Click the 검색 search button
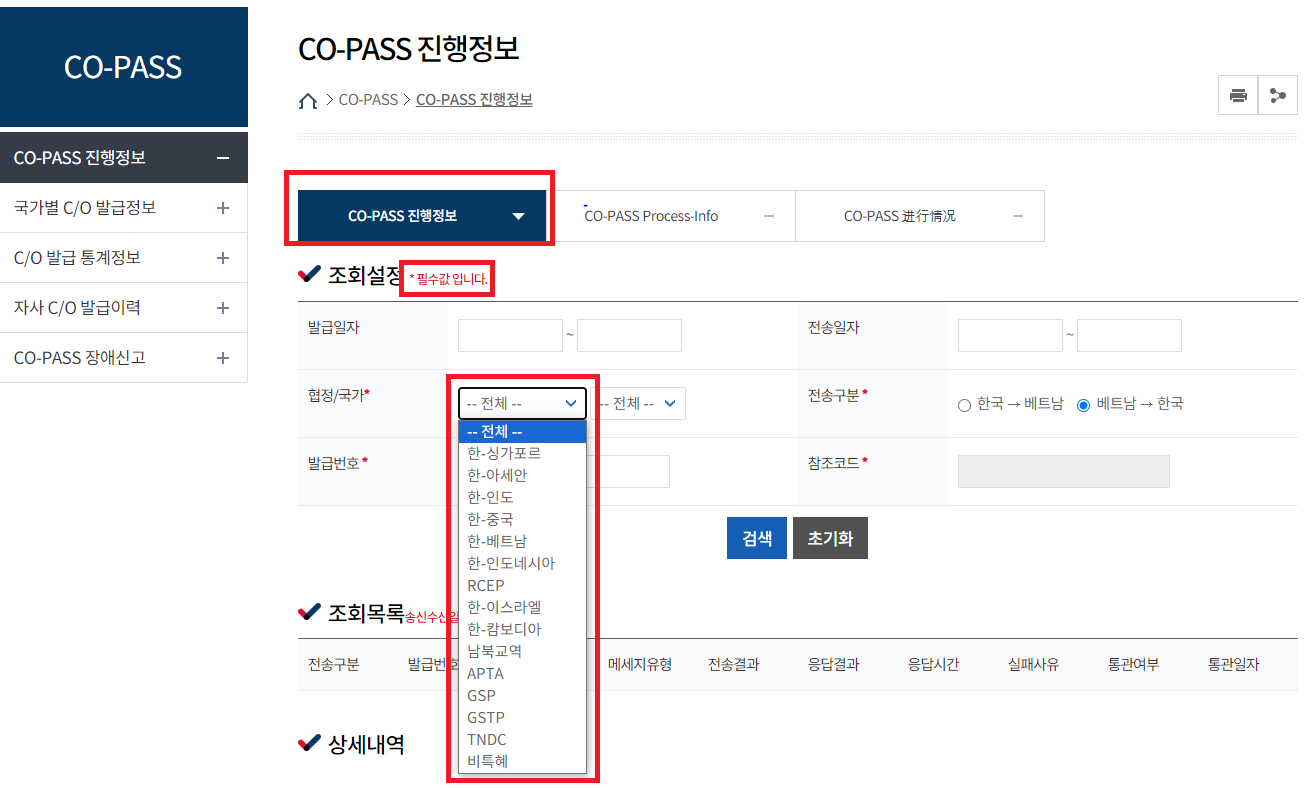The width and height of the screenshot is (1308, 788). tap(757, 538)
